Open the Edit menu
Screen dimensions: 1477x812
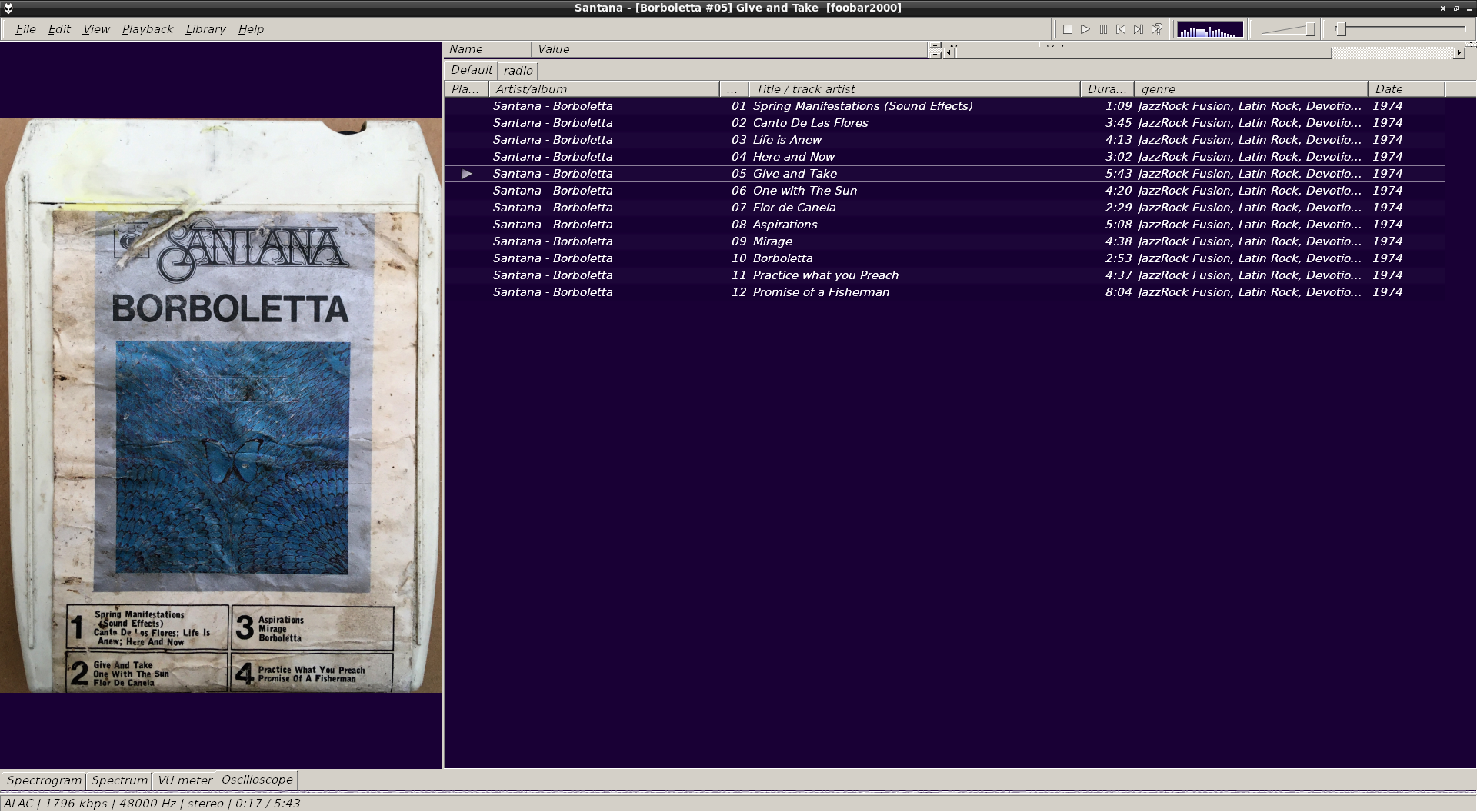(x=59, y=29)
